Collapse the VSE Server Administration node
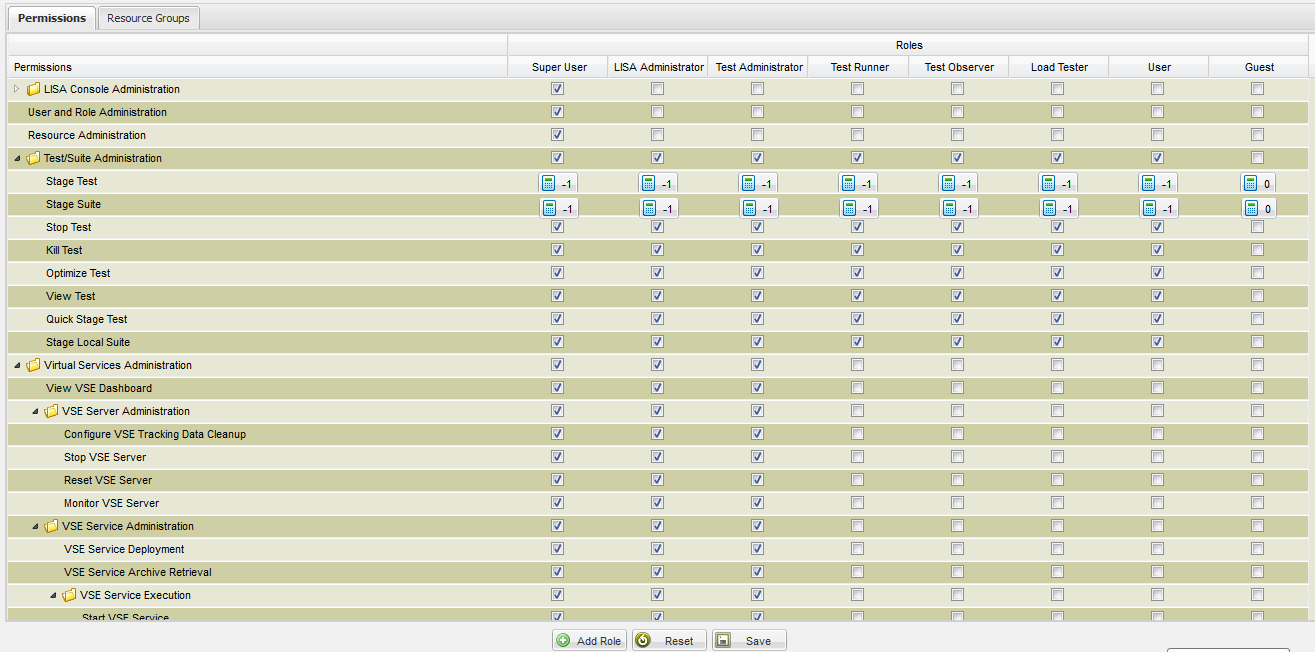Screen dimensions: 1315x652 click(x=34, y=411)
